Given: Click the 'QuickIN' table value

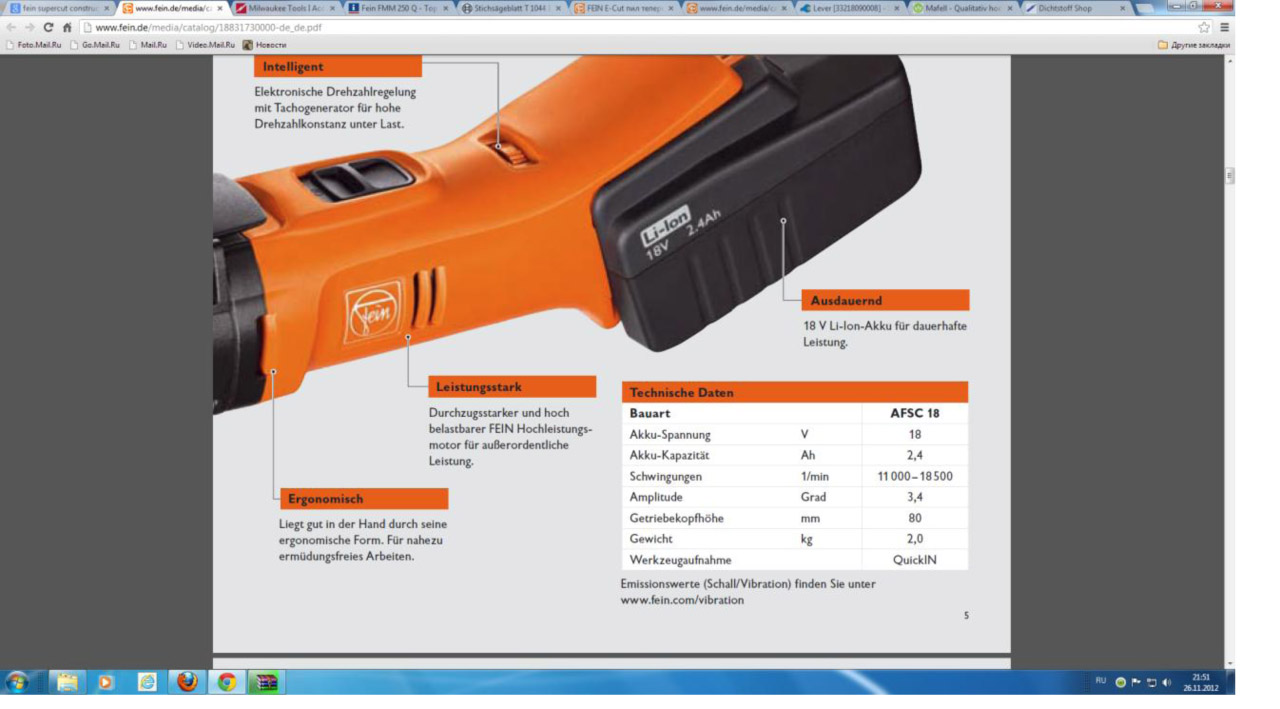Looking at the screenshot, I should (915, 560).
